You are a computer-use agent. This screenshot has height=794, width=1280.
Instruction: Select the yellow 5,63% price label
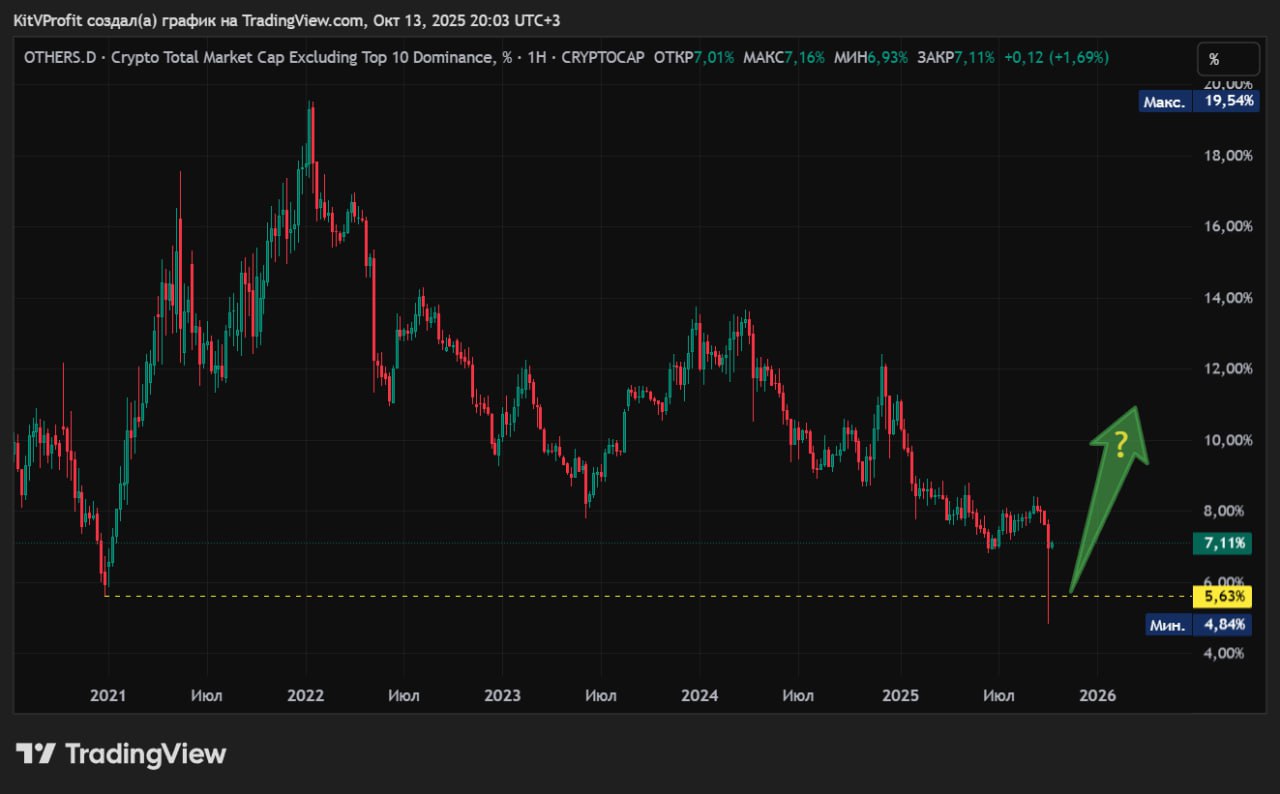click(x=1225, y=597)
